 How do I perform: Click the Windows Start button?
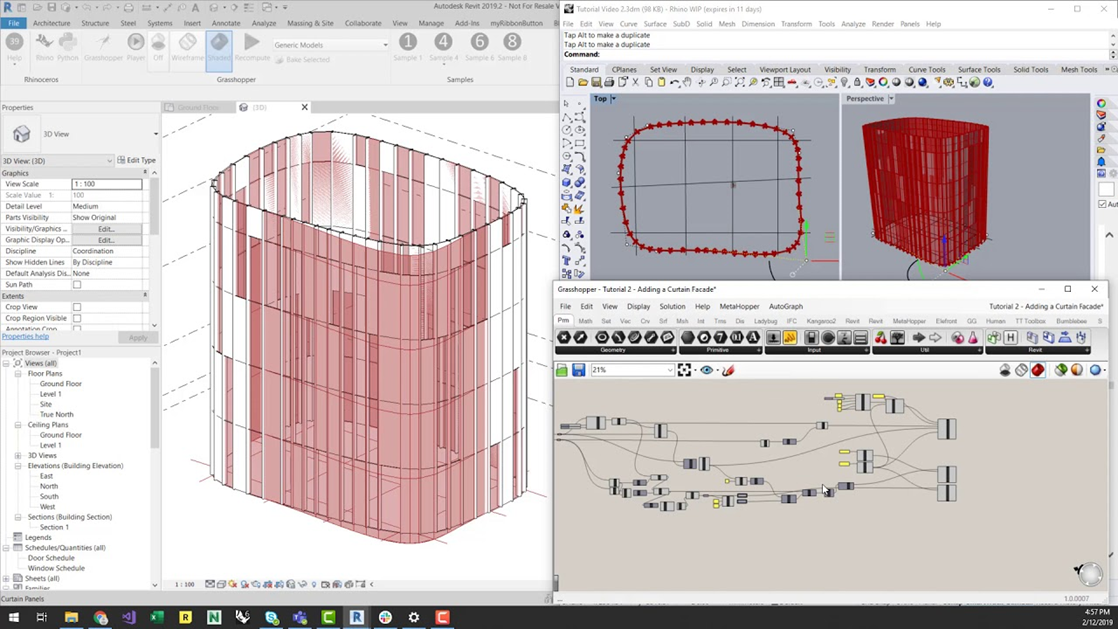(x=14, y=617)
